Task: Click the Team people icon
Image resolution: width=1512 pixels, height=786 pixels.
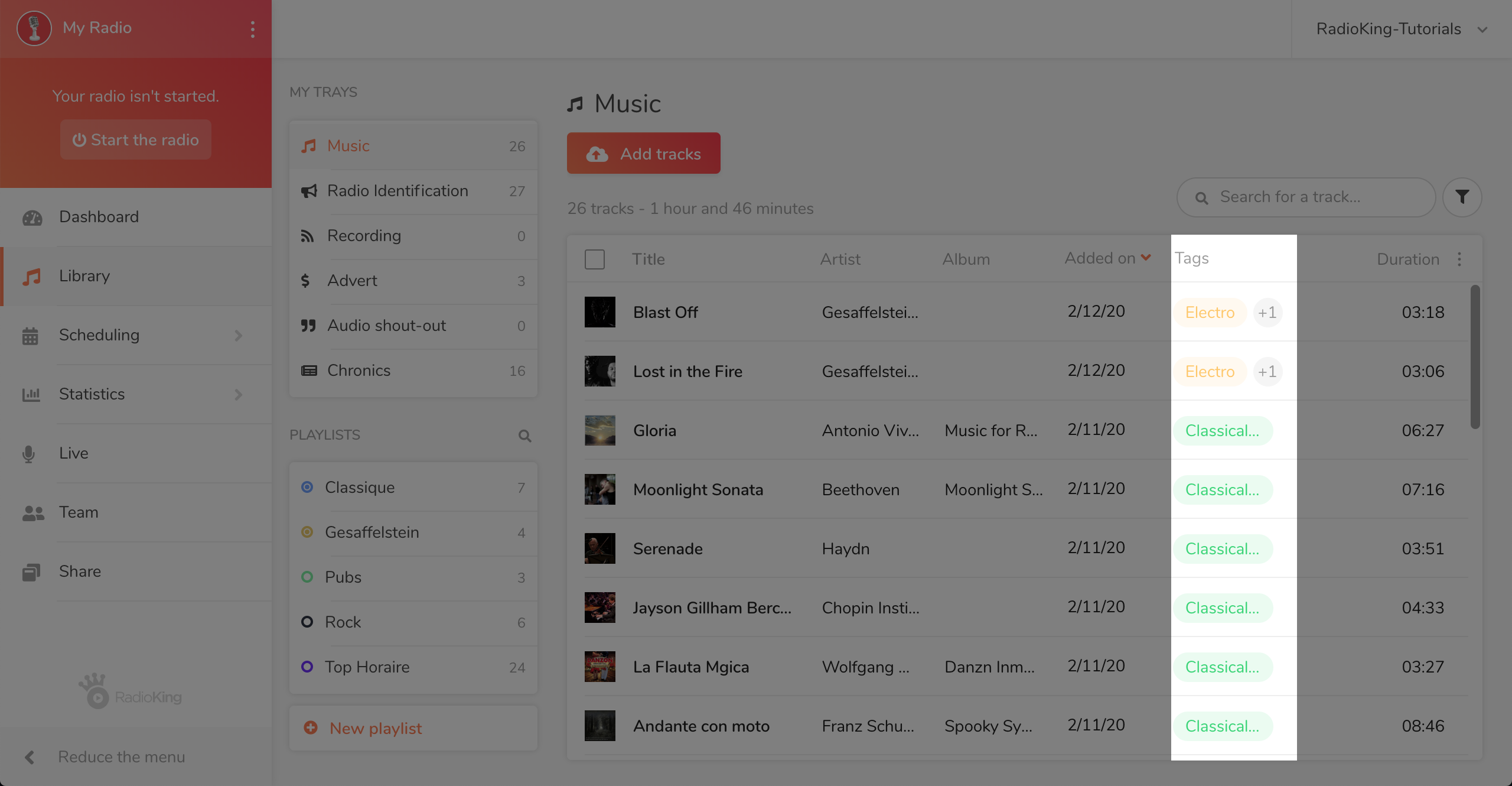Action: (32, 512)
